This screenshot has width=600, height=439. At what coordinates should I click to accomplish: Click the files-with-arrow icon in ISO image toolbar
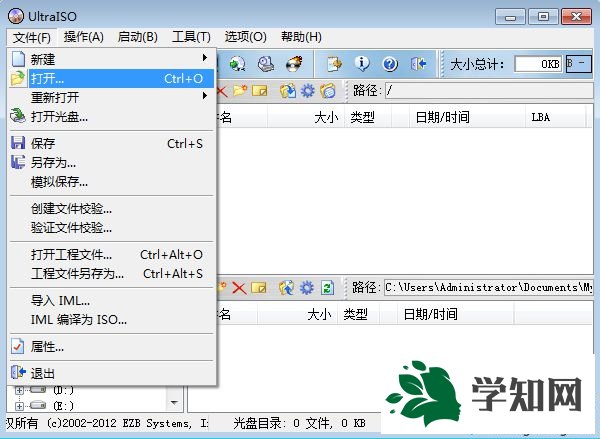pos(288,91)
